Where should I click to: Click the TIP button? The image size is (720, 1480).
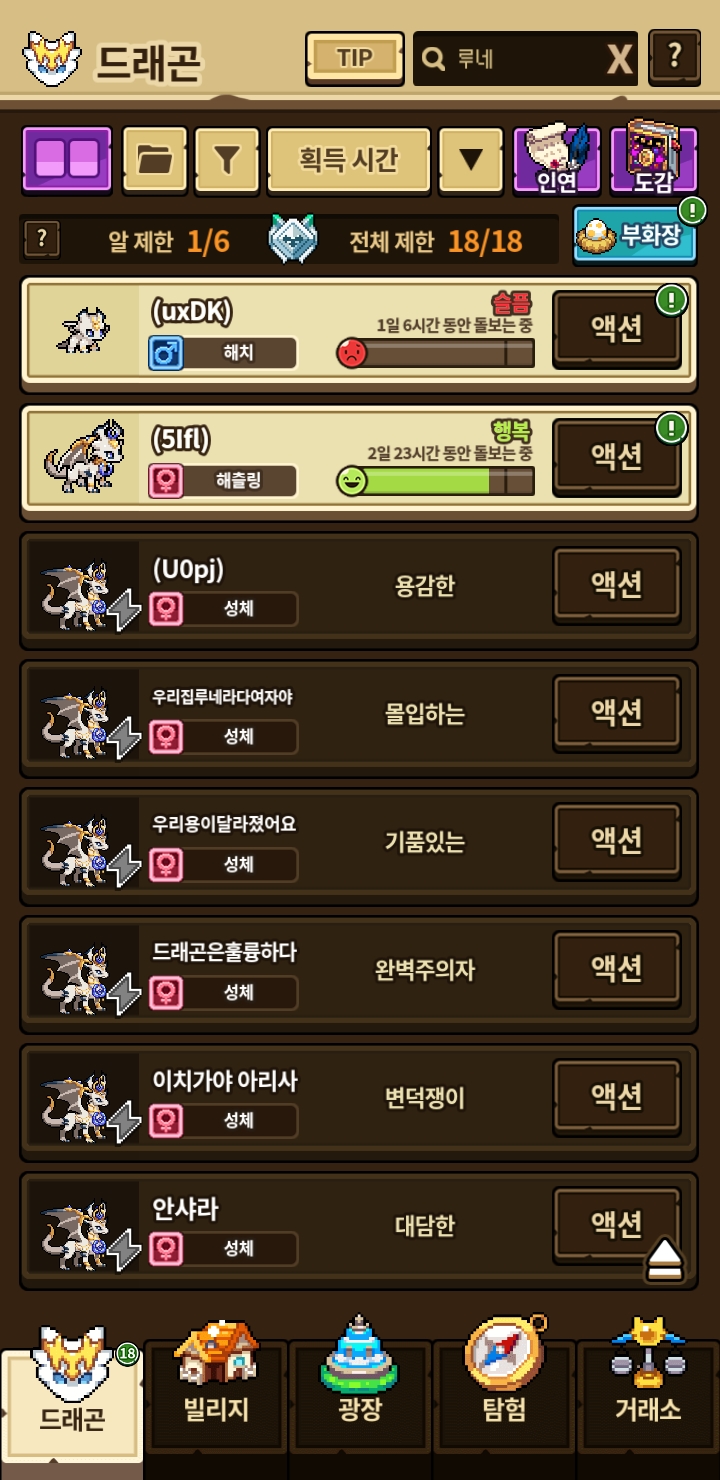point(354,58)
